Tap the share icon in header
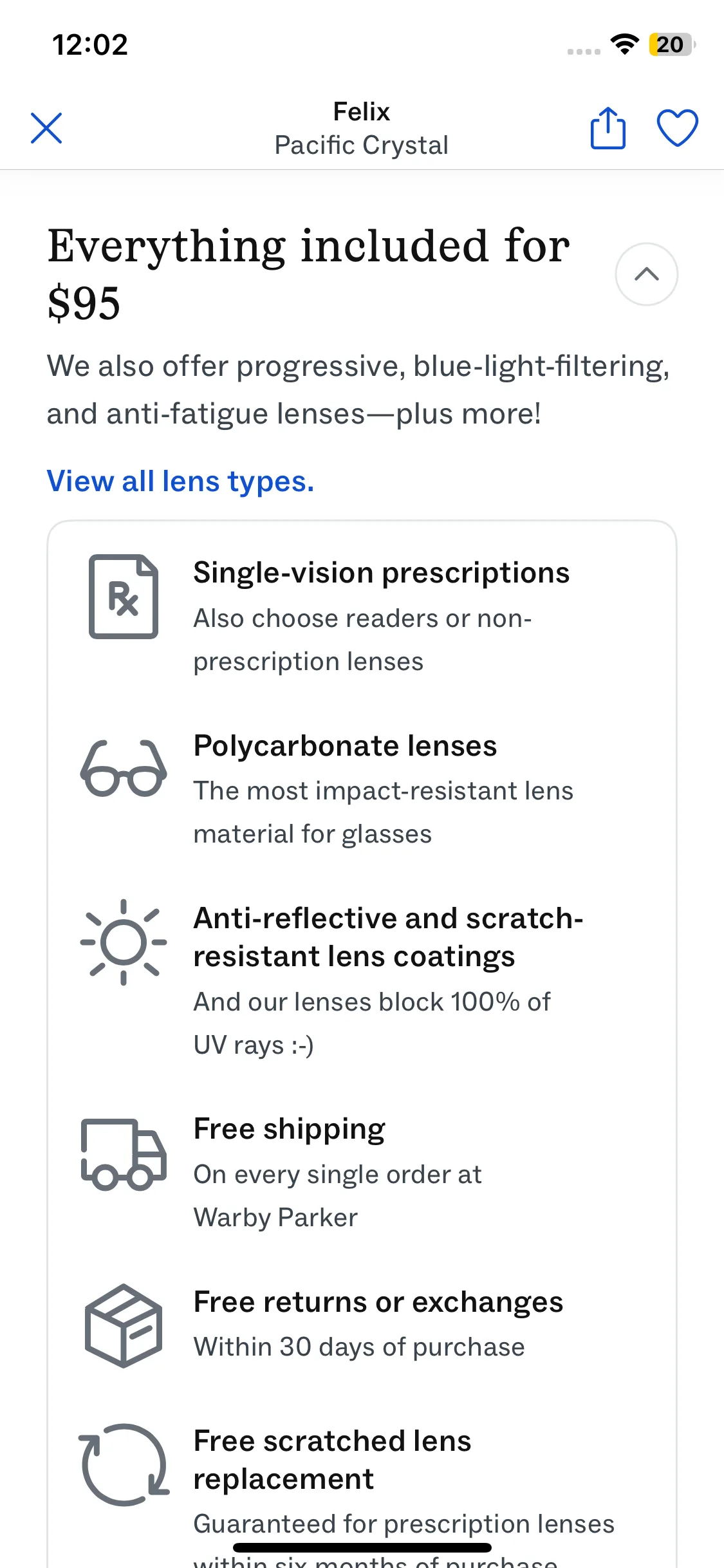Image resolution: width=724 pixels, height=1568 pixels. tap(608, 128)
